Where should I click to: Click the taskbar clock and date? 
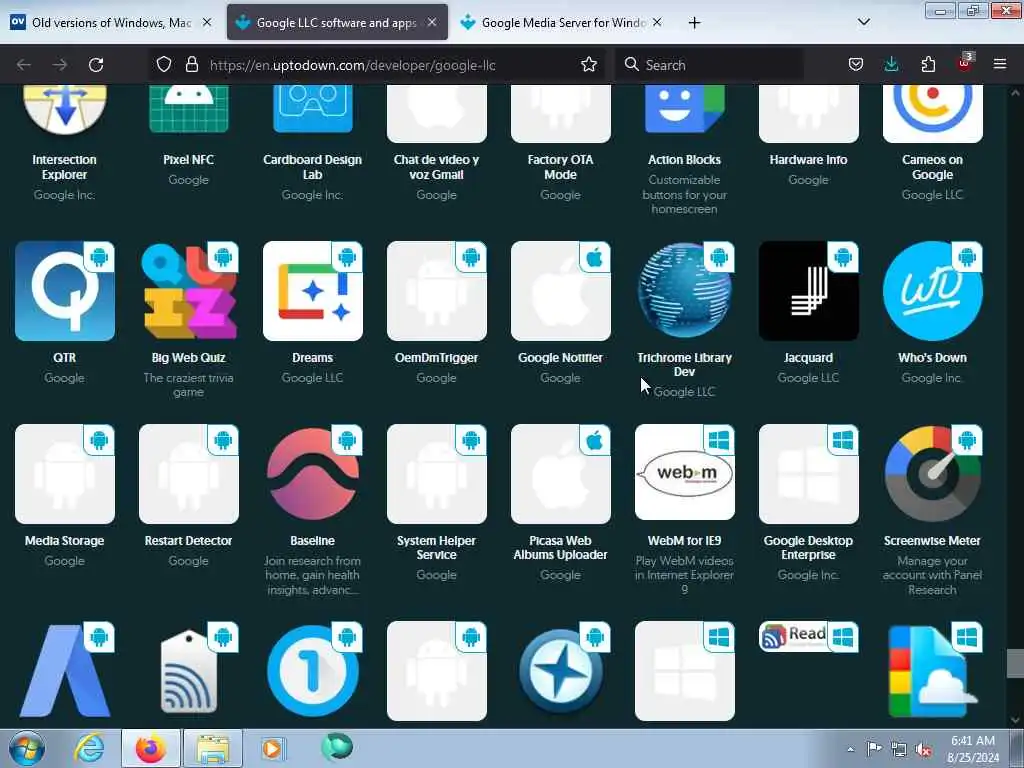click(x=973, y=749)
